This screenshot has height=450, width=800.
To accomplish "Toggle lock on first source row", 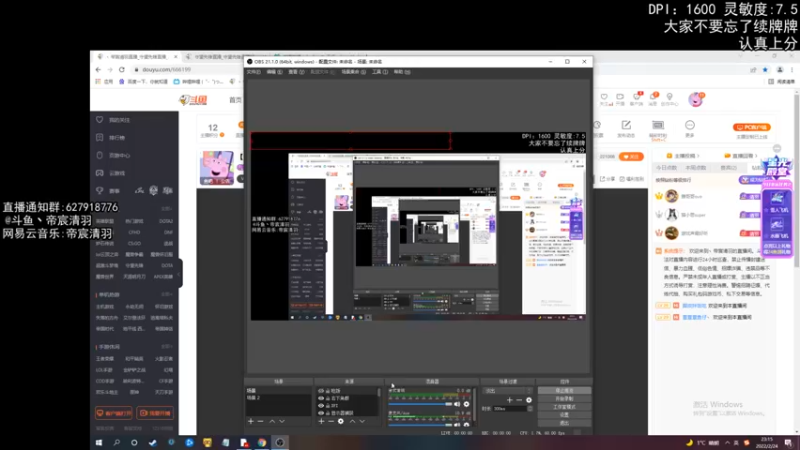I will (x=328, y=391).
